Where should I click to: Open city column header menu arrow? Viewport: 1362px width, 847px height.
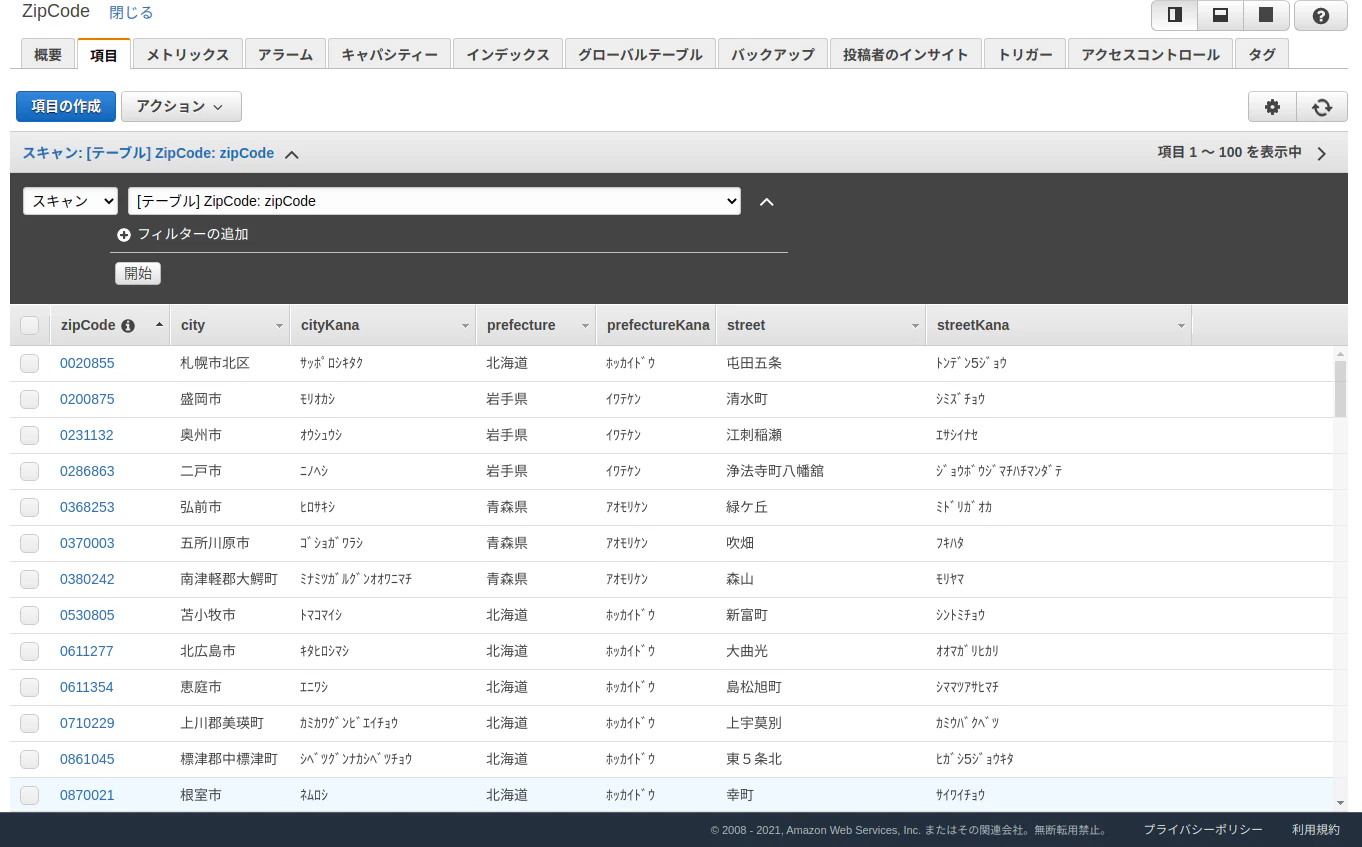point(279,326)
